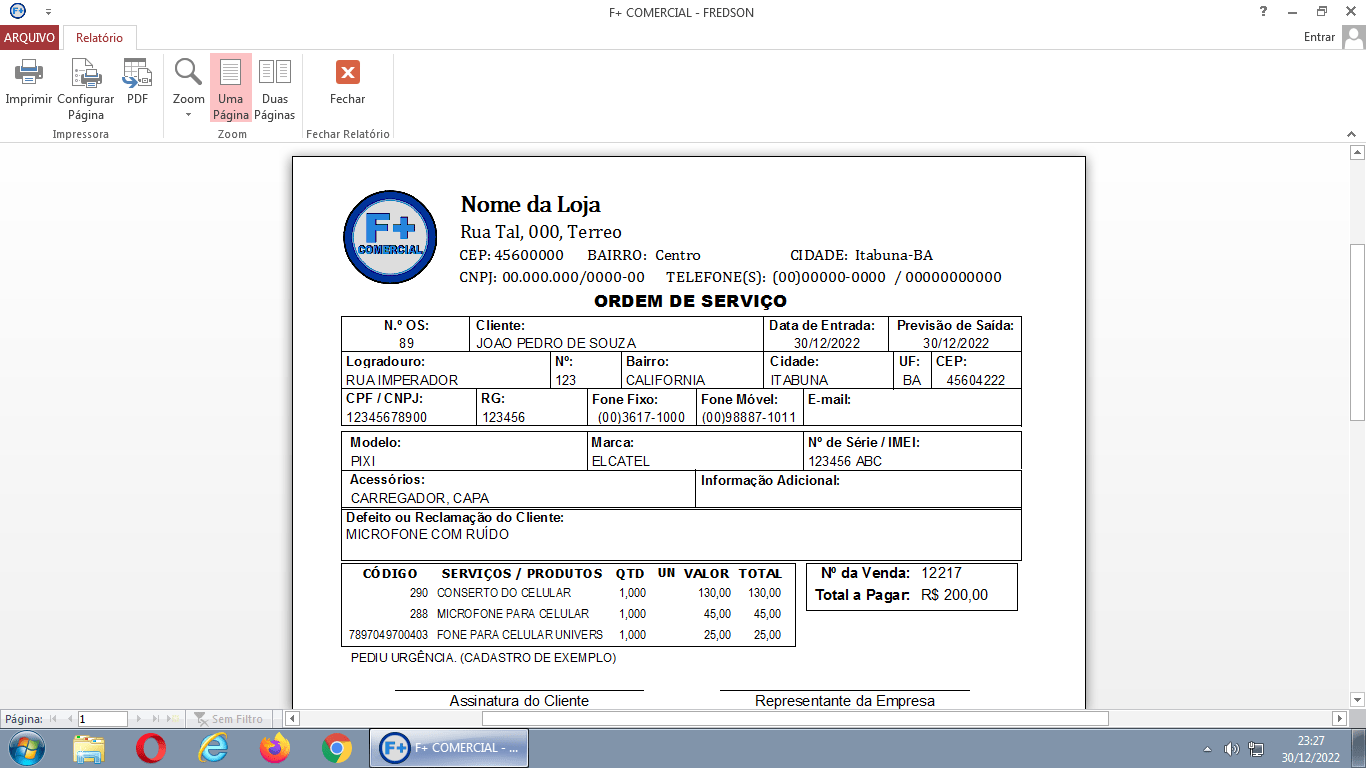Viewport: 1366px width, 768px height.
Task: Click the horizontal scrollbar left arrow
Action: pos(293,719)
